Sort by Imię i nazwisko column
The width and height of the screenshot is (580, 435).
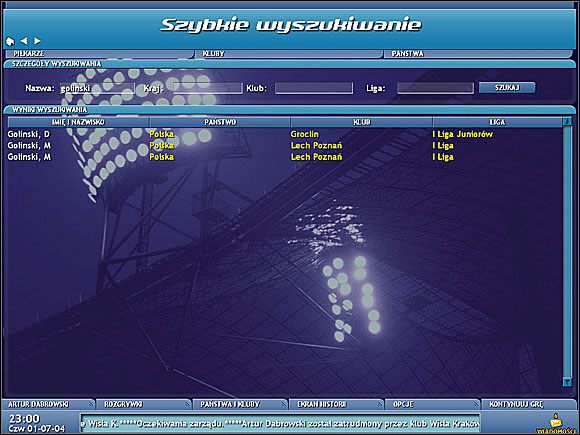pyautogui.click(x=78, y=122)
